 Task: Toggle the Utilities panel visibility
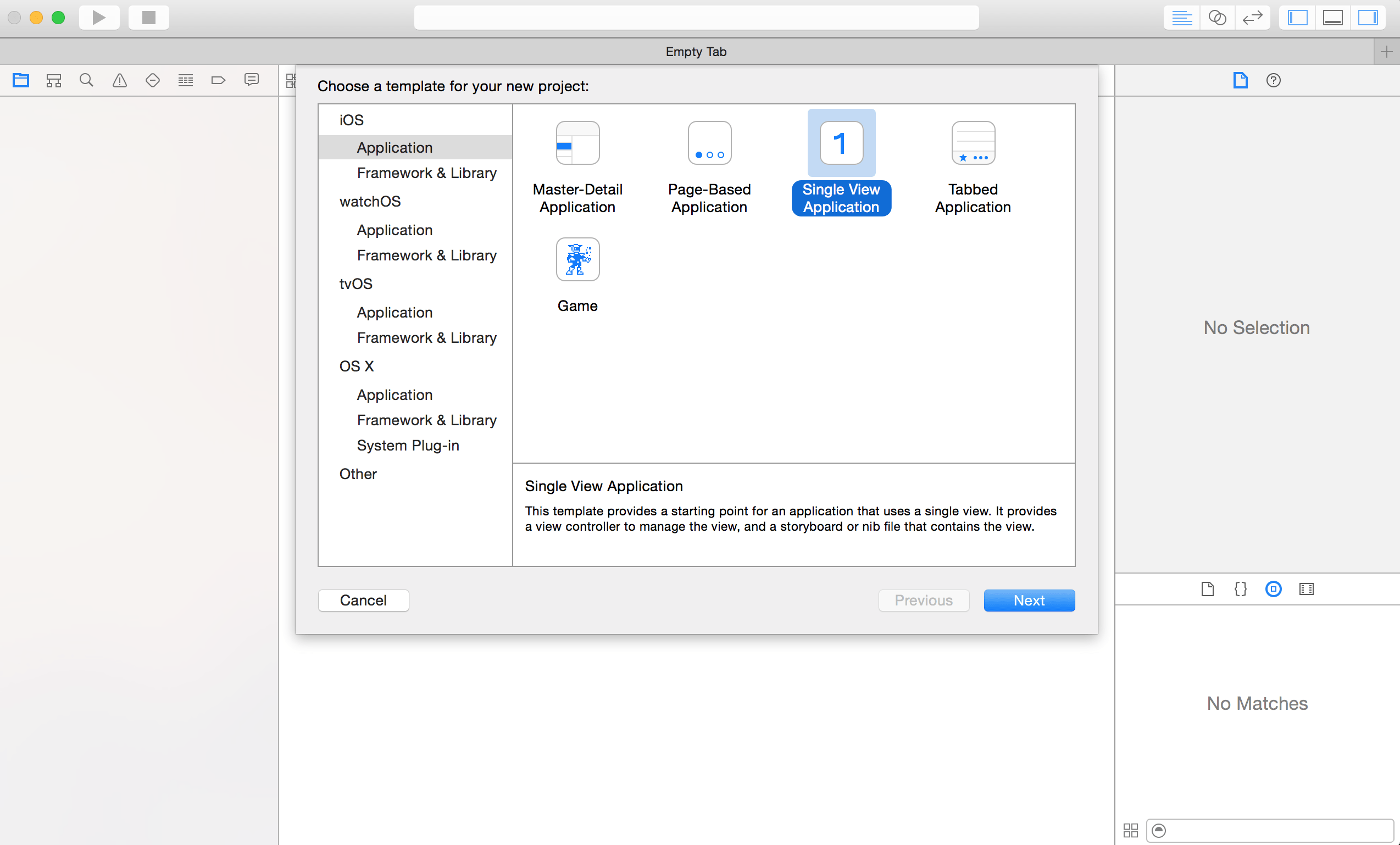click(1368, 18)
